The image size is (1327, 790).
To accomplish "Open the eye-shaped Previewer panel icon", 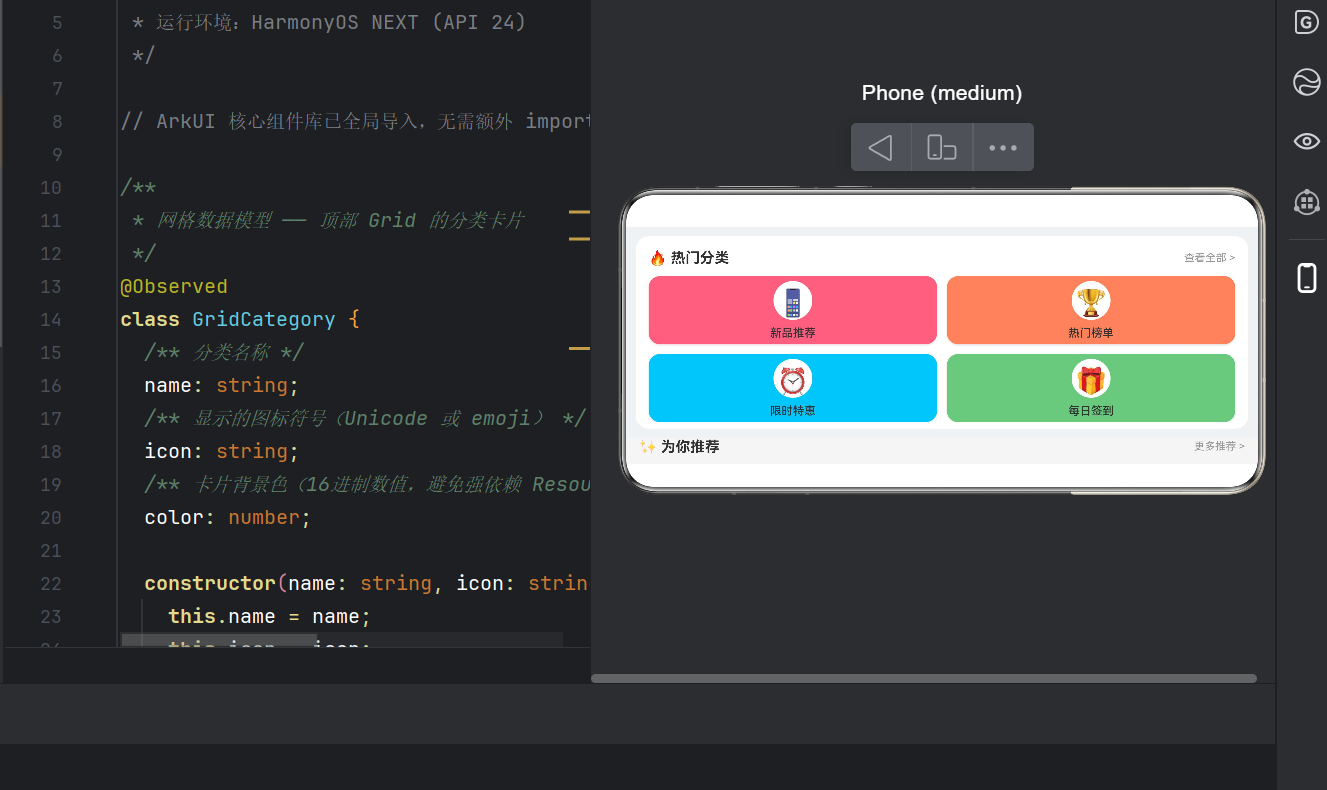I will click(1306, 141).
